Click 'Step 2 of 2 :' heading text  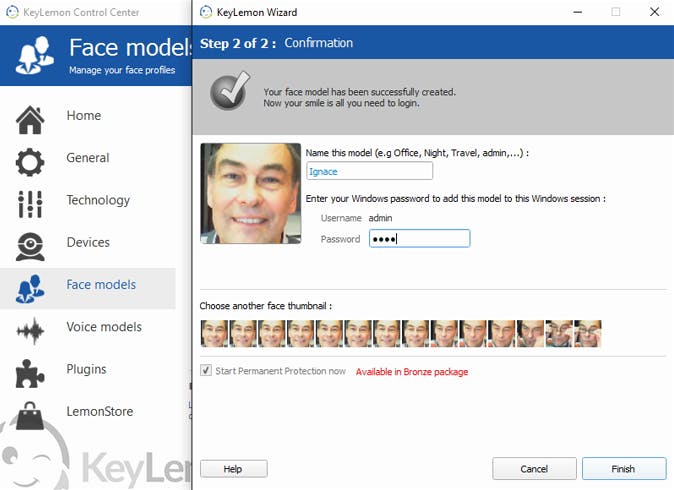coord(238,43)
